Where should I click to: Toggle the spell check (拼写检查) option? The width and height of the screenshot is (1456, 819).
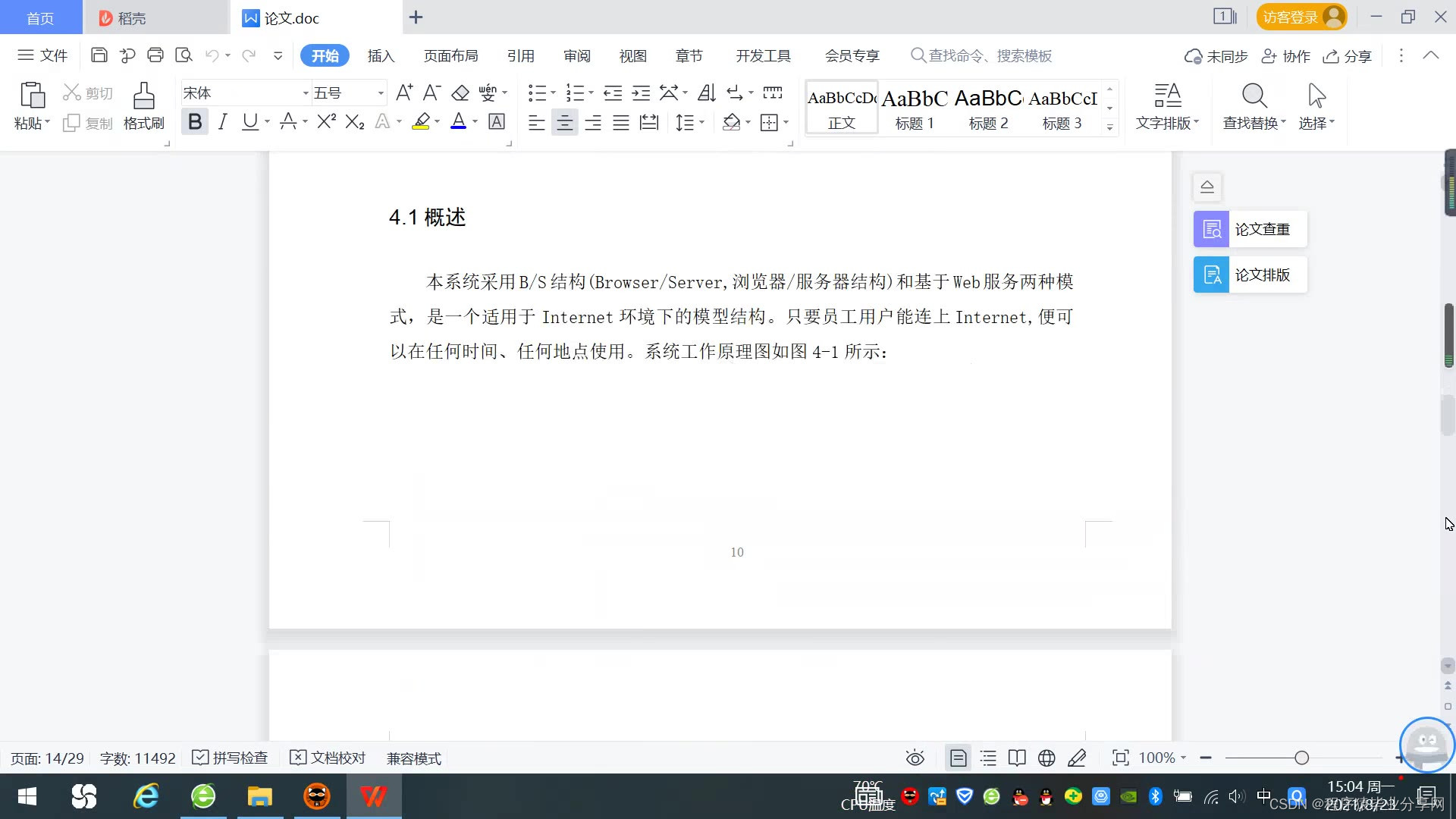(231, 758)
